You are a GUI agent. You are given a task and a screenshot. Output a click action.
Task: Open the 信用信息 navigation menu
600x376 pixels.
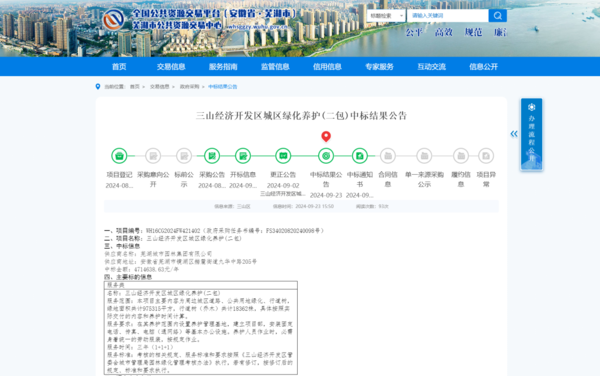tap(327, 67)
